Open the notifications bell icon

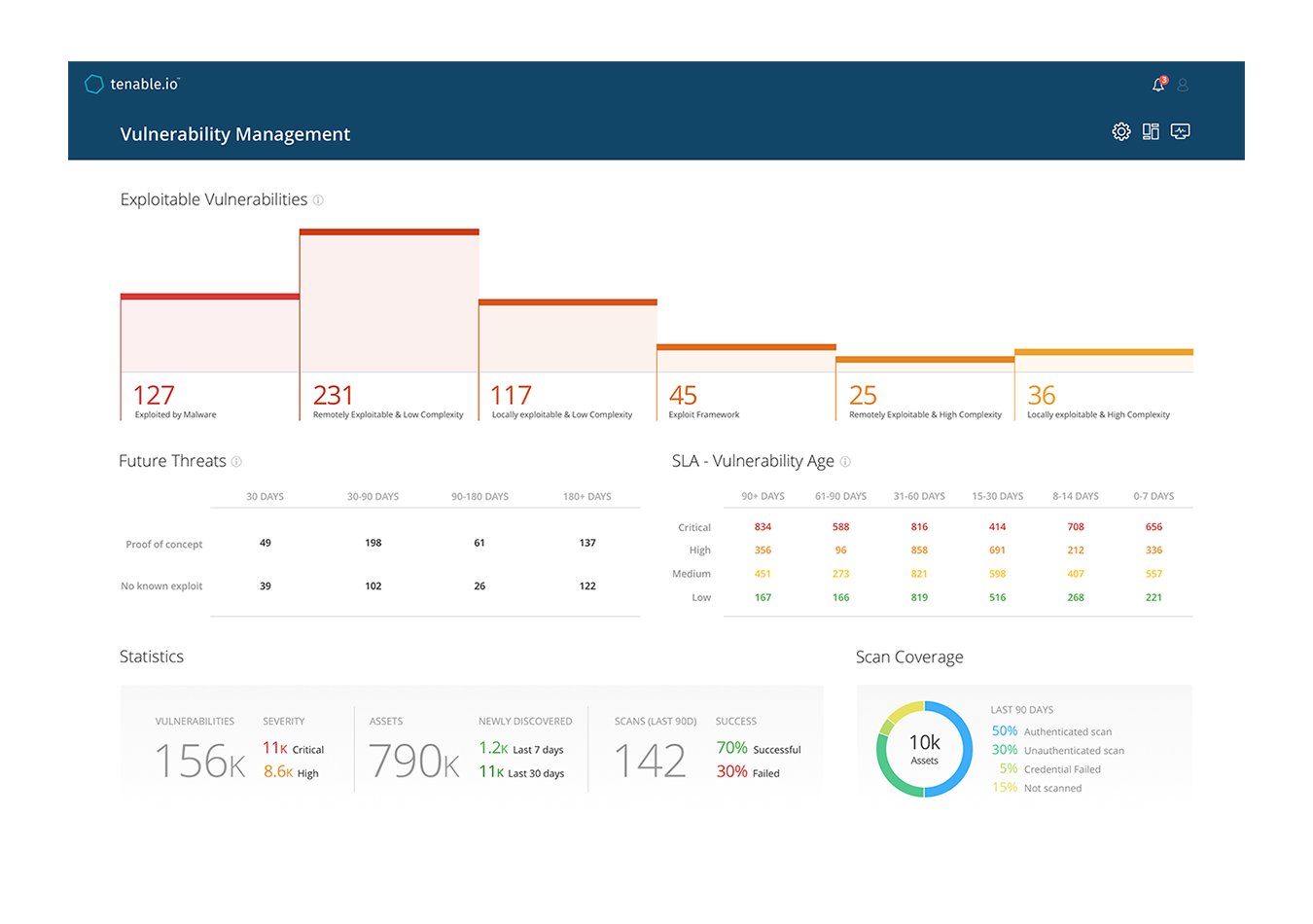(x=1158, y=86)
